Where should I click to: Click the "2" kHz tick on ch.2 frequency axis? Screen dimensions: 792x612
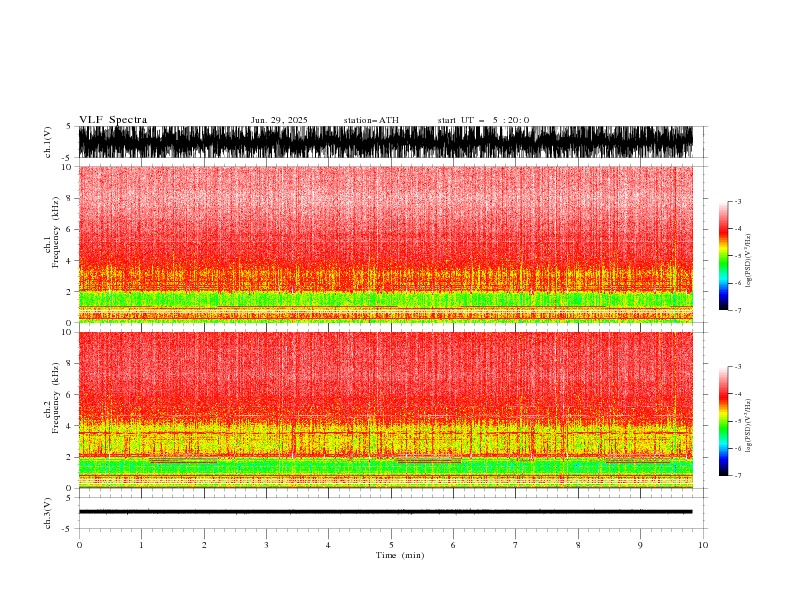click(70, 457)
